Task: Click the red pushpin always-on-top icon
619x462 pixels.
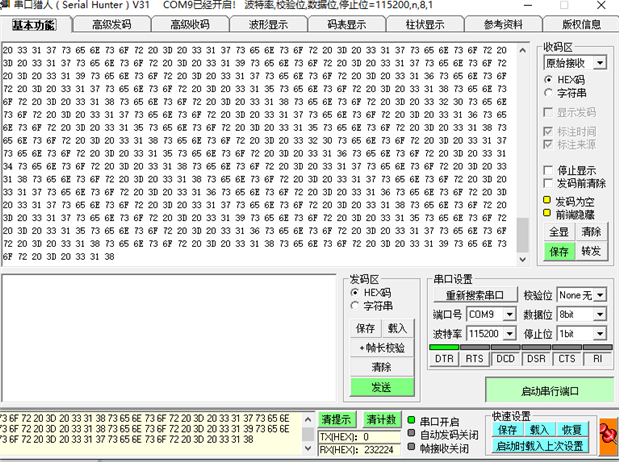Action: (x=608, y=436)
